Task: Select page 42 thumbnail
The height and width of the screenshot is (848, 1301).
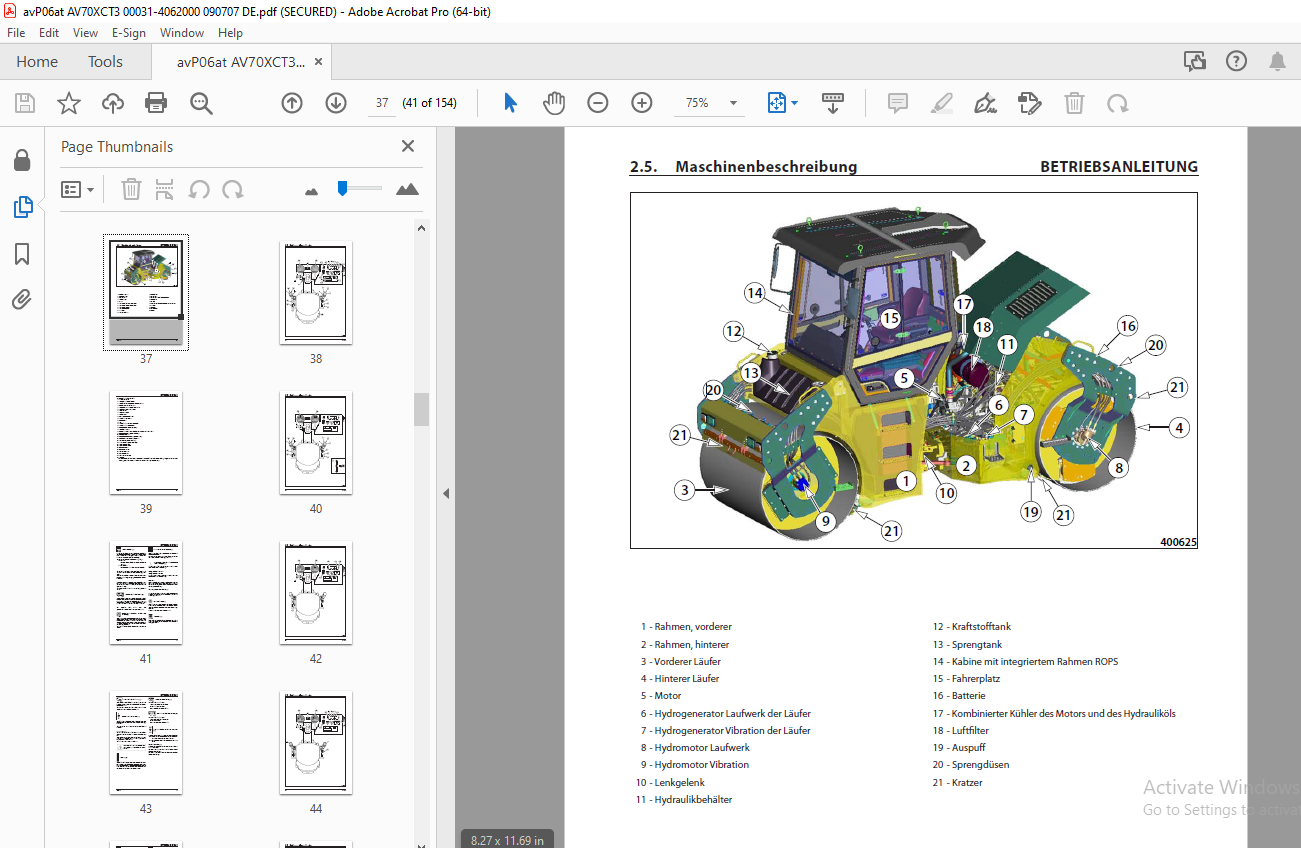Action: pos(316,593)
